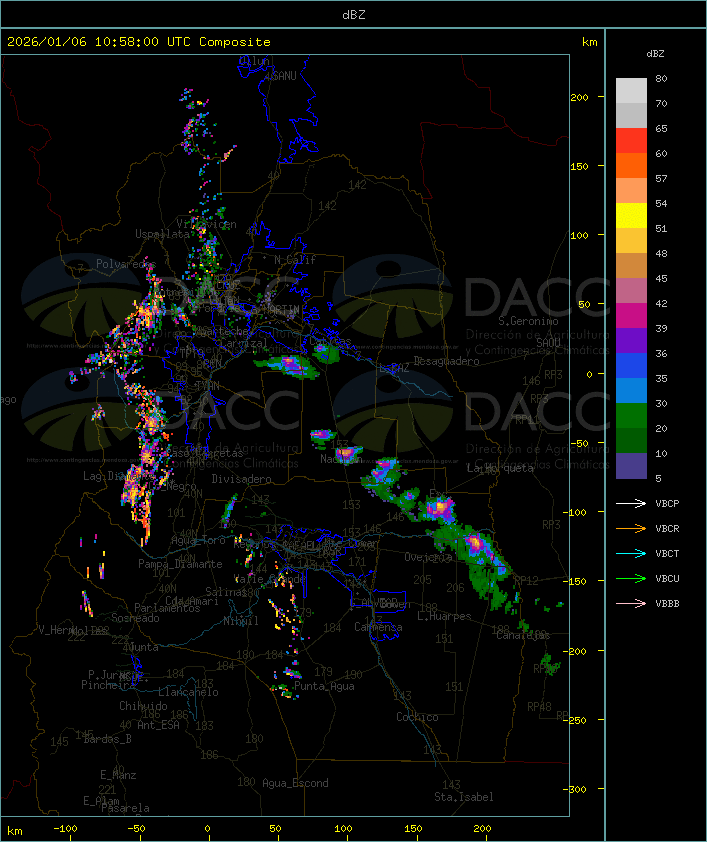Click the Chihuido place label
The width and height of the screenshot is (707, 842).
tap(143, 706)
